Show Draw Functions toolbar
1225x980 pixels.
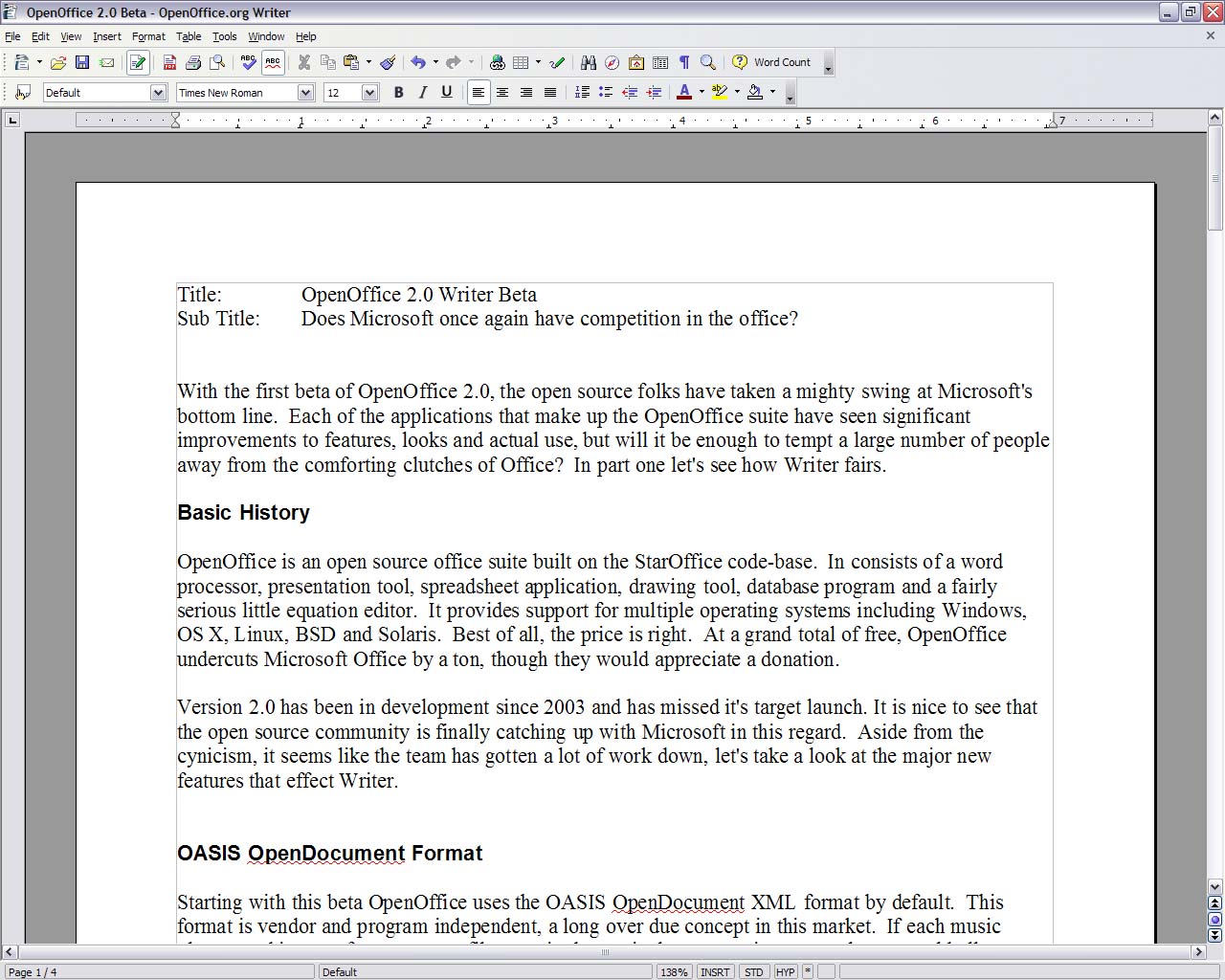(557, 62)
